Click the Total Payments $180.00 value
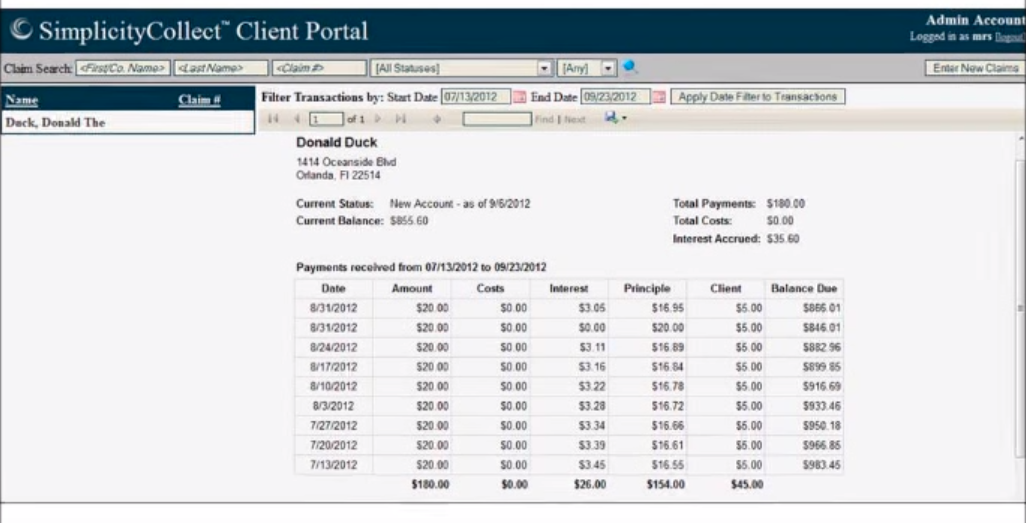This screenshot has width=1026, height=523. point(786,204)
